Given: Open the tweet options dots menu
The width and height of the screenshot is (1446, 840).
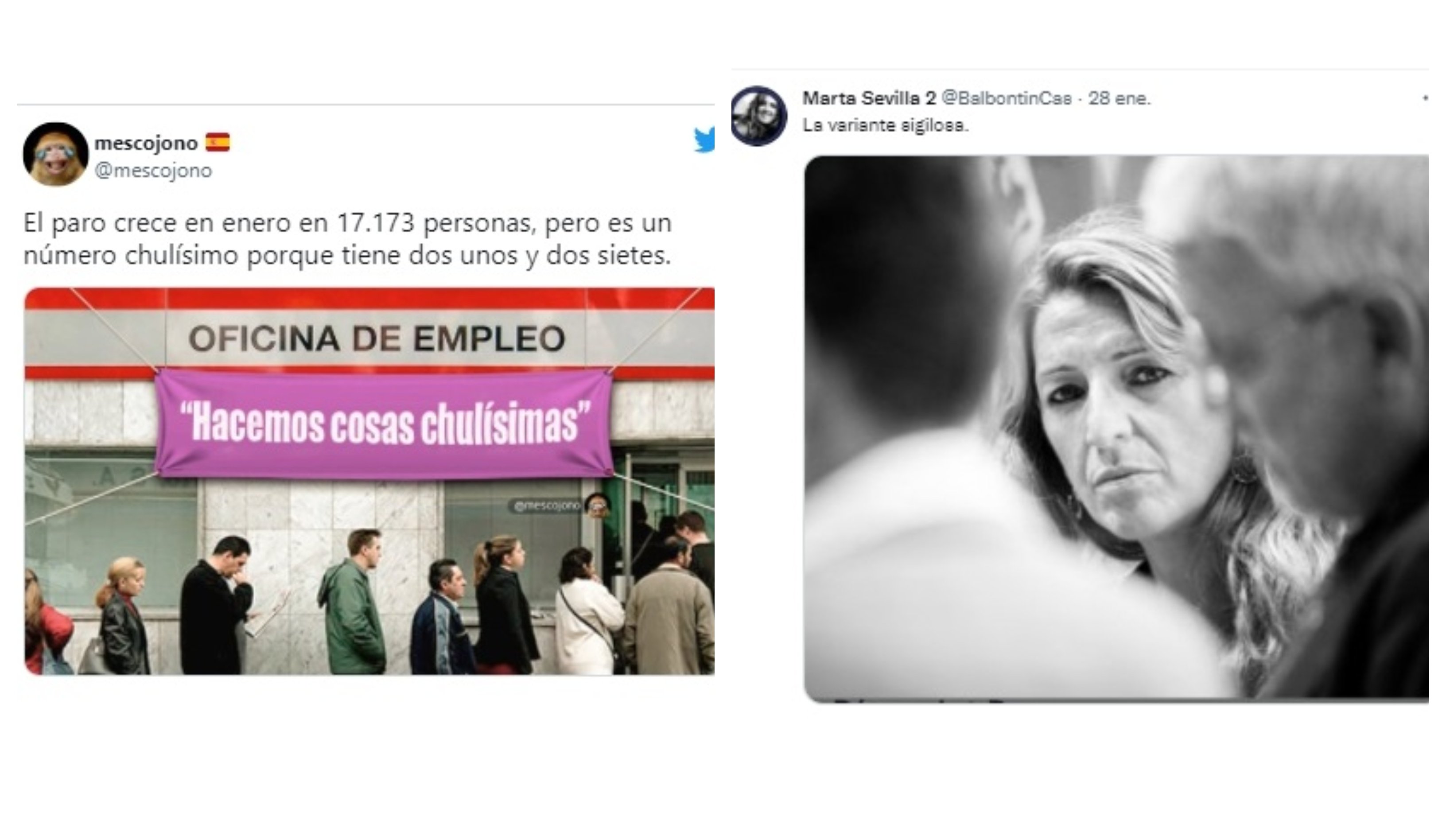Looking at the screenshot, I should [x=1425, y=99].
